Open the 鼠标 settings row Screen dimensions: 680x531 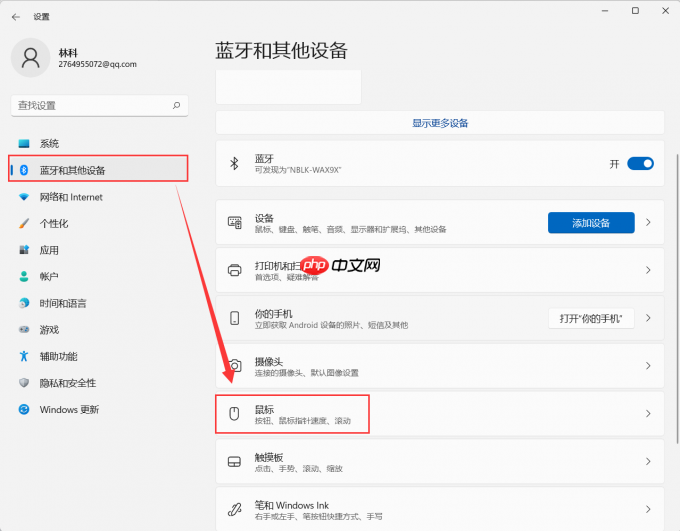click(440, 413)
